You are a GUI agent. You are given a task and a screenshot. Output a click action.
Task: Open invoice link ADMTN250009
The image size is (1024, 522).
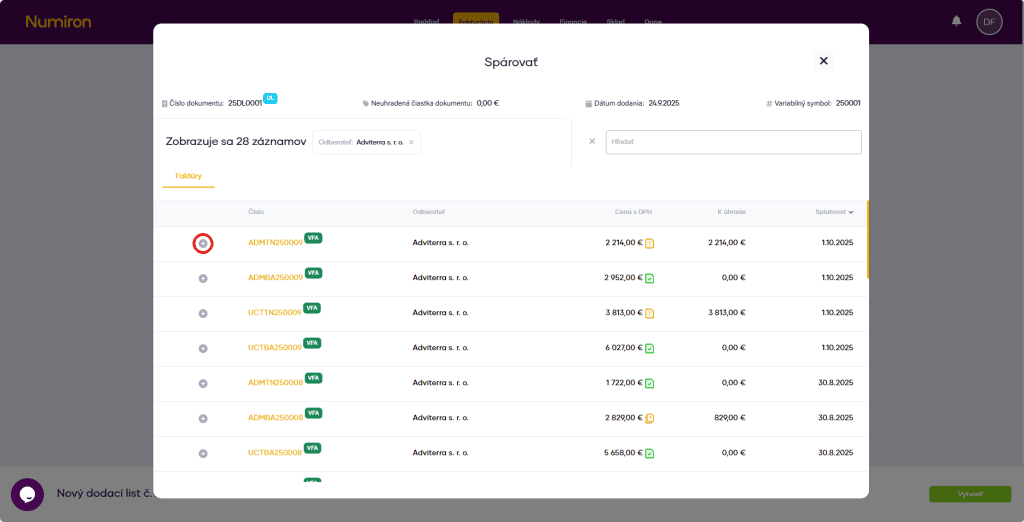coord(275,243)
